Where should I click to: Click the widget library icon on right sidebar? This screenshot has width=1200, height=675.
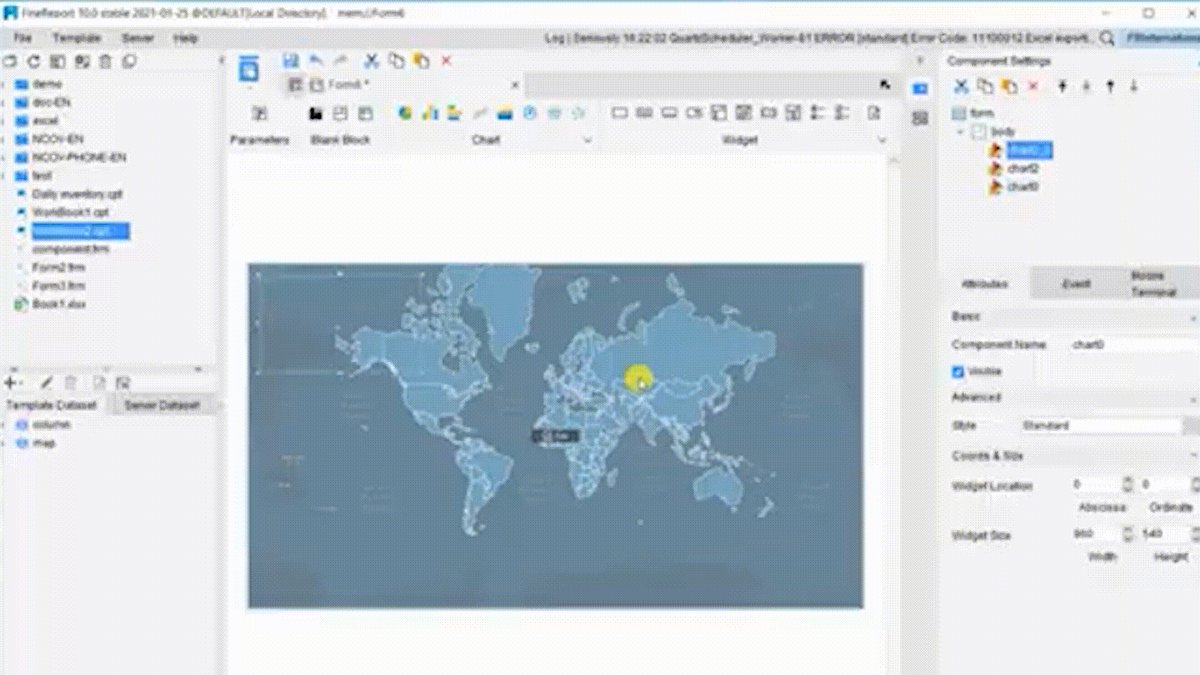tap(920, 118)
